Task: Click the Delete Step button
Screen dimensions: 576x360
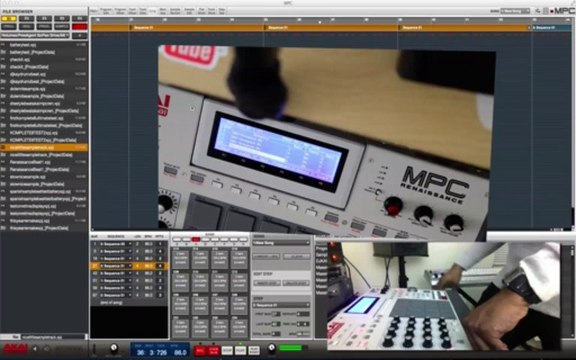Action: coord(296,283)
